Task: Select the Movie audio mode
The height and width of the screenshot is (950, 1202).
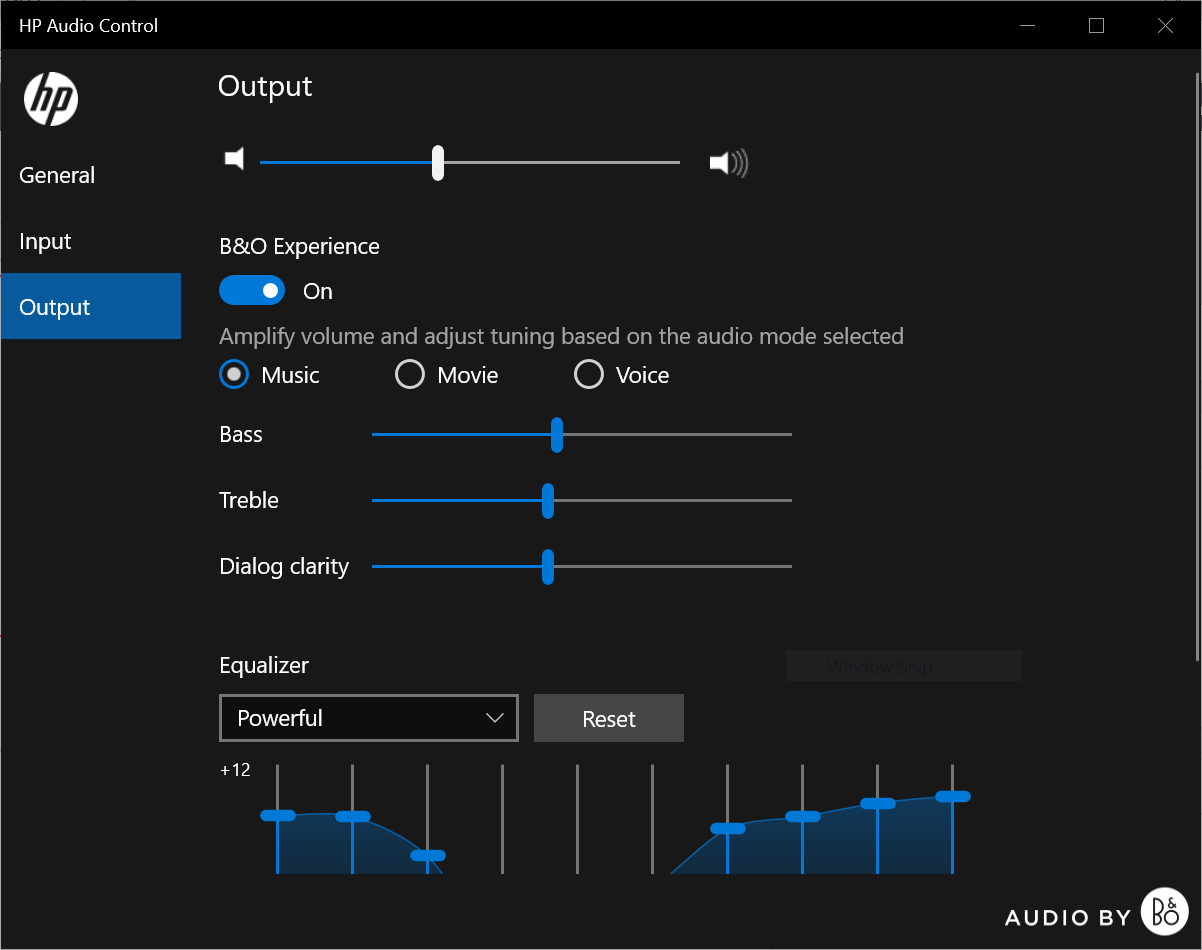Action: coord(410,375)
